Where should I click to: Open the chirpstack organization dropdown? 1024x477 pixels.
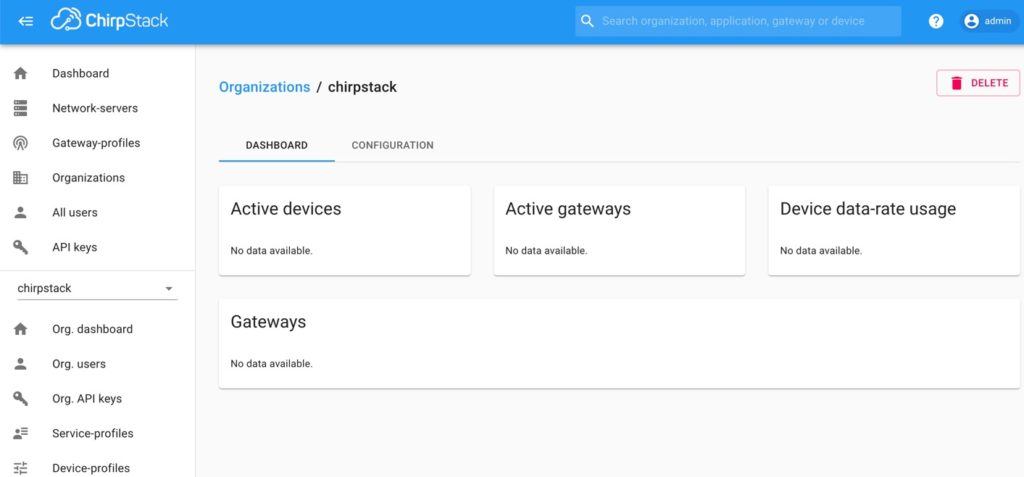[x=97, y=288]
